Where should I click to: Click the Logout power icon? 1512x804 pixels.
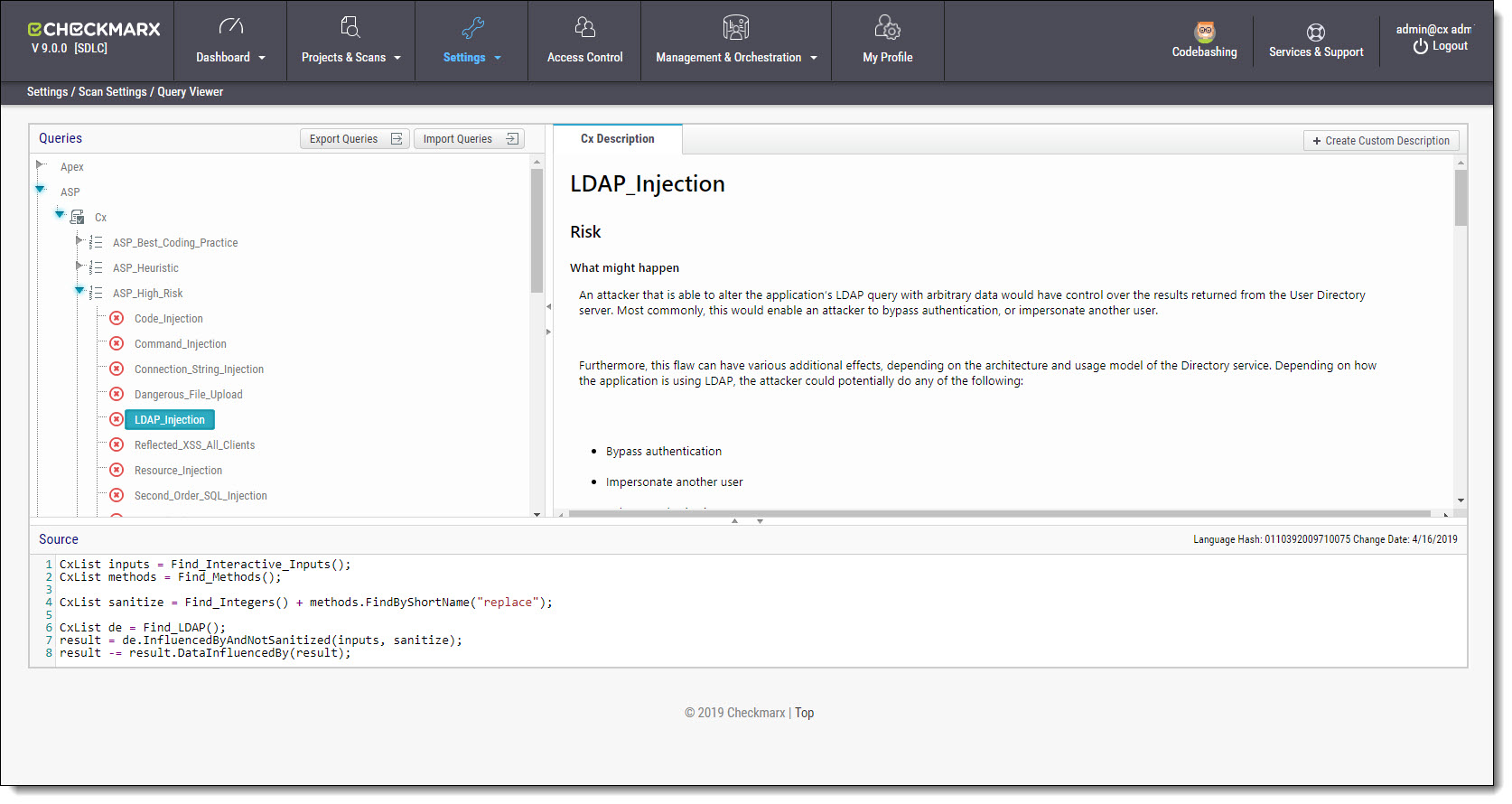(x=1421, y=46)
